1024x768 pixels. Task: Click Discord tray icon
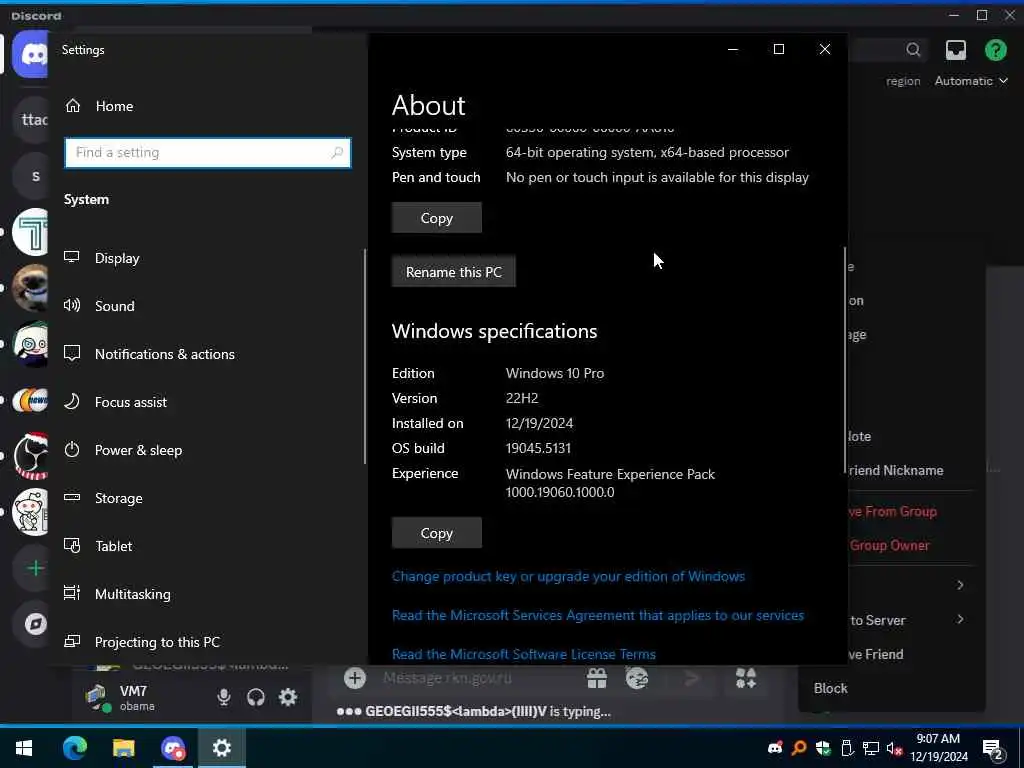(x=775, y=749)
